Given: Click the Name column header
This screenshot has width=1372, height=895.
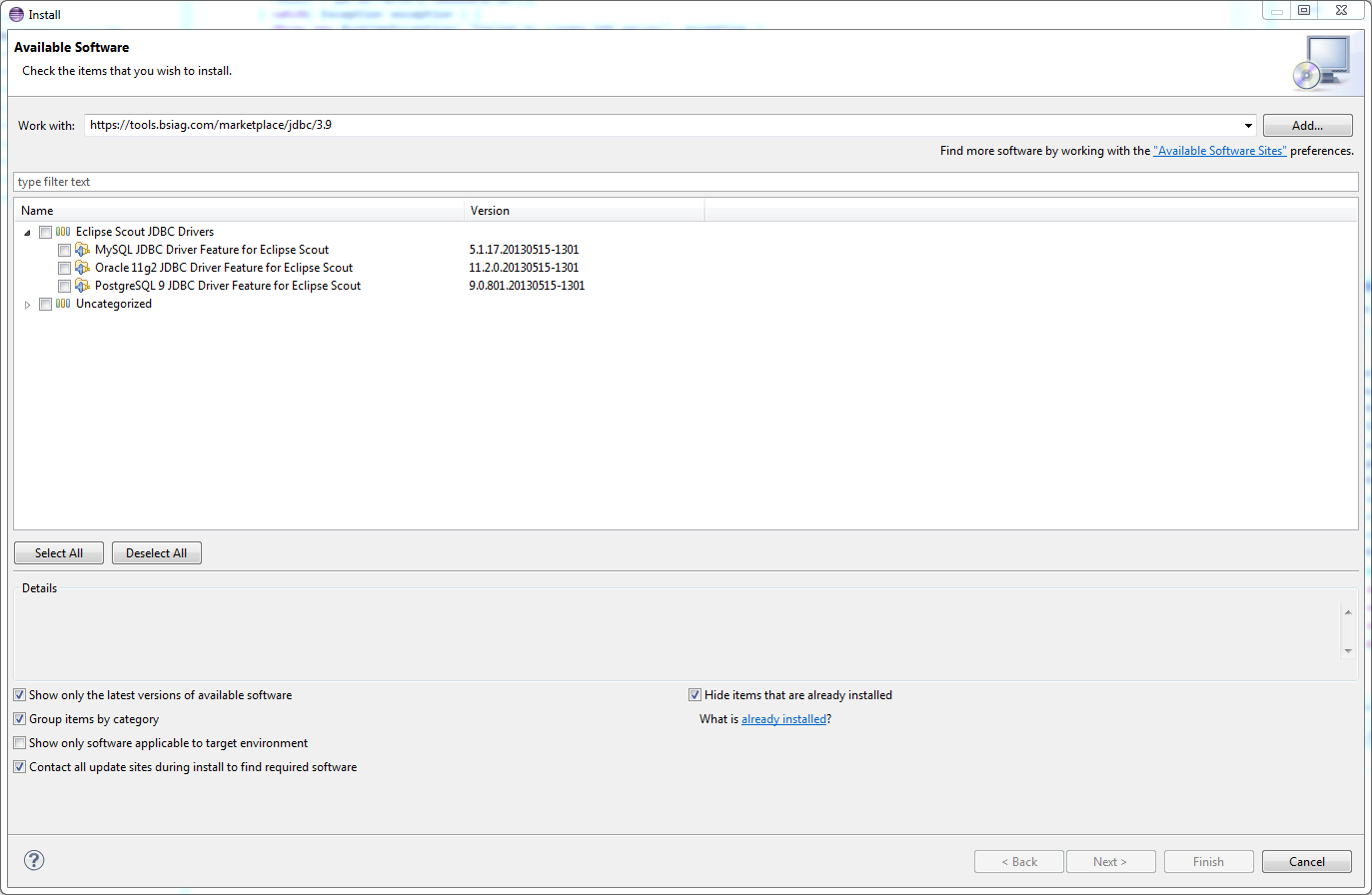Looking at the screenshot, I should coord(239,211).
